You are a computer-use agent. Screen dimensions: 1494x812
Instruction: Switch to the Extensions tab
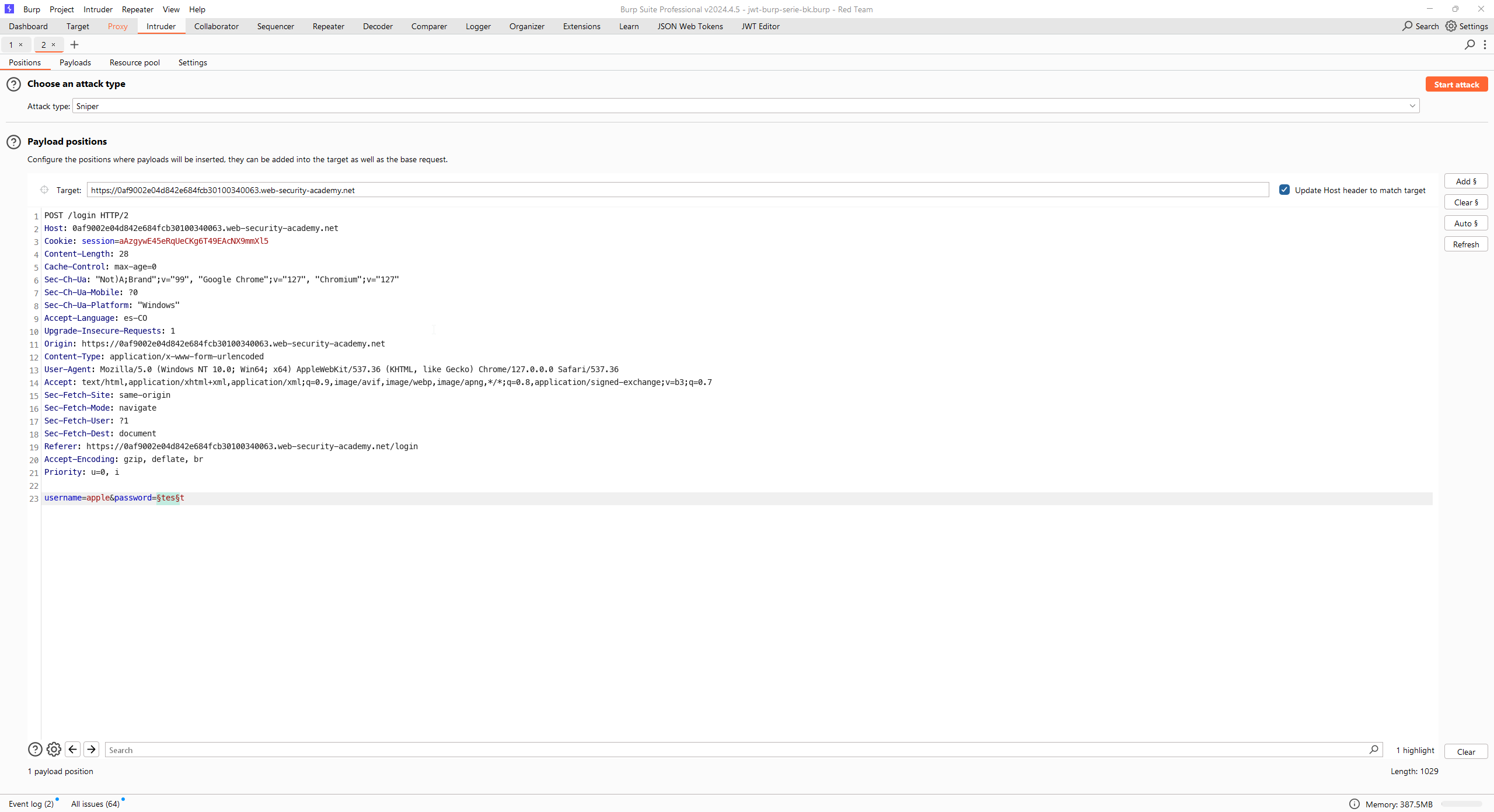coord(581,26)
